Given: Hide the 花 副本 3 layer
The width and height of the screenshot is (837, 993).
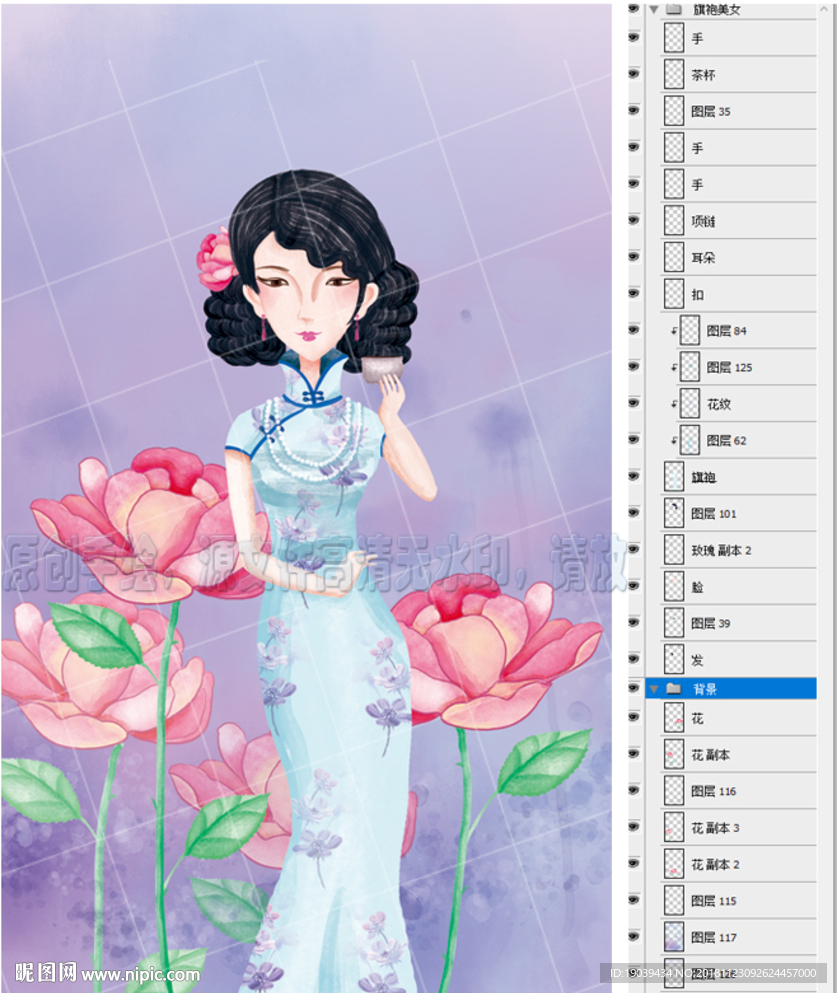Looking at the screenshot, I should [x=634, y=827].
